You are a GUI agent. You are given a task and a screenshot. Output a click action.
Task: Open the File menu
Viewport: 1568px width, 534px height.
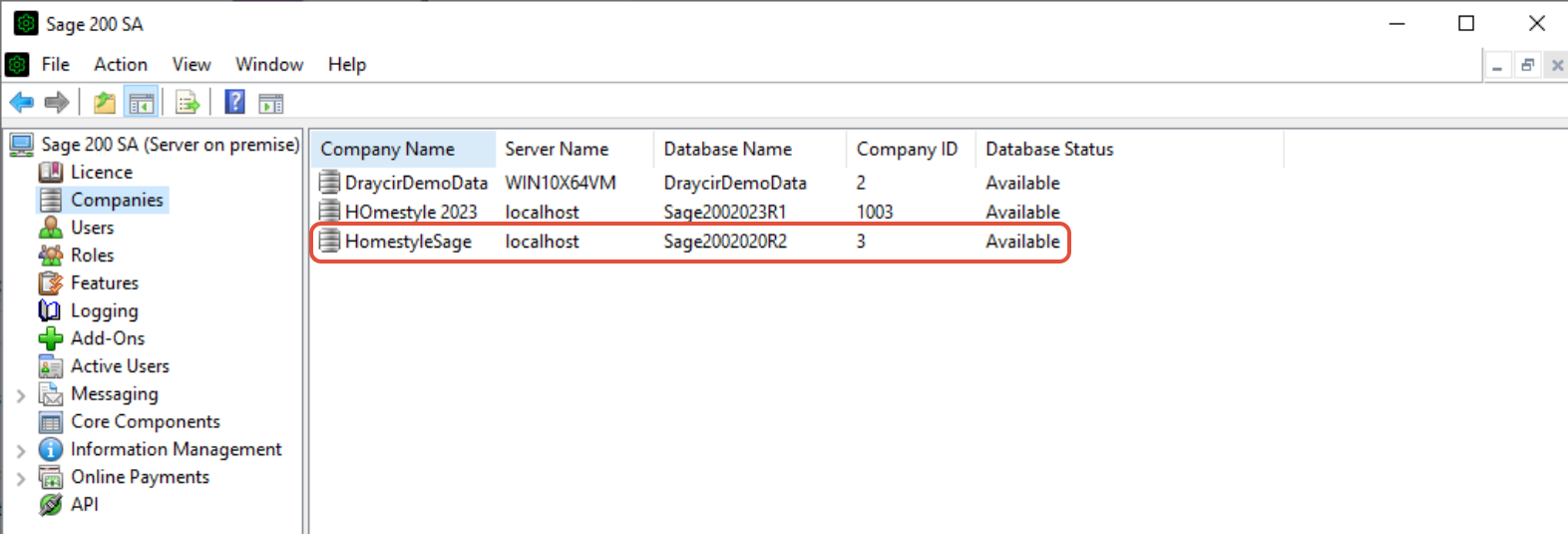pos(56,65)
